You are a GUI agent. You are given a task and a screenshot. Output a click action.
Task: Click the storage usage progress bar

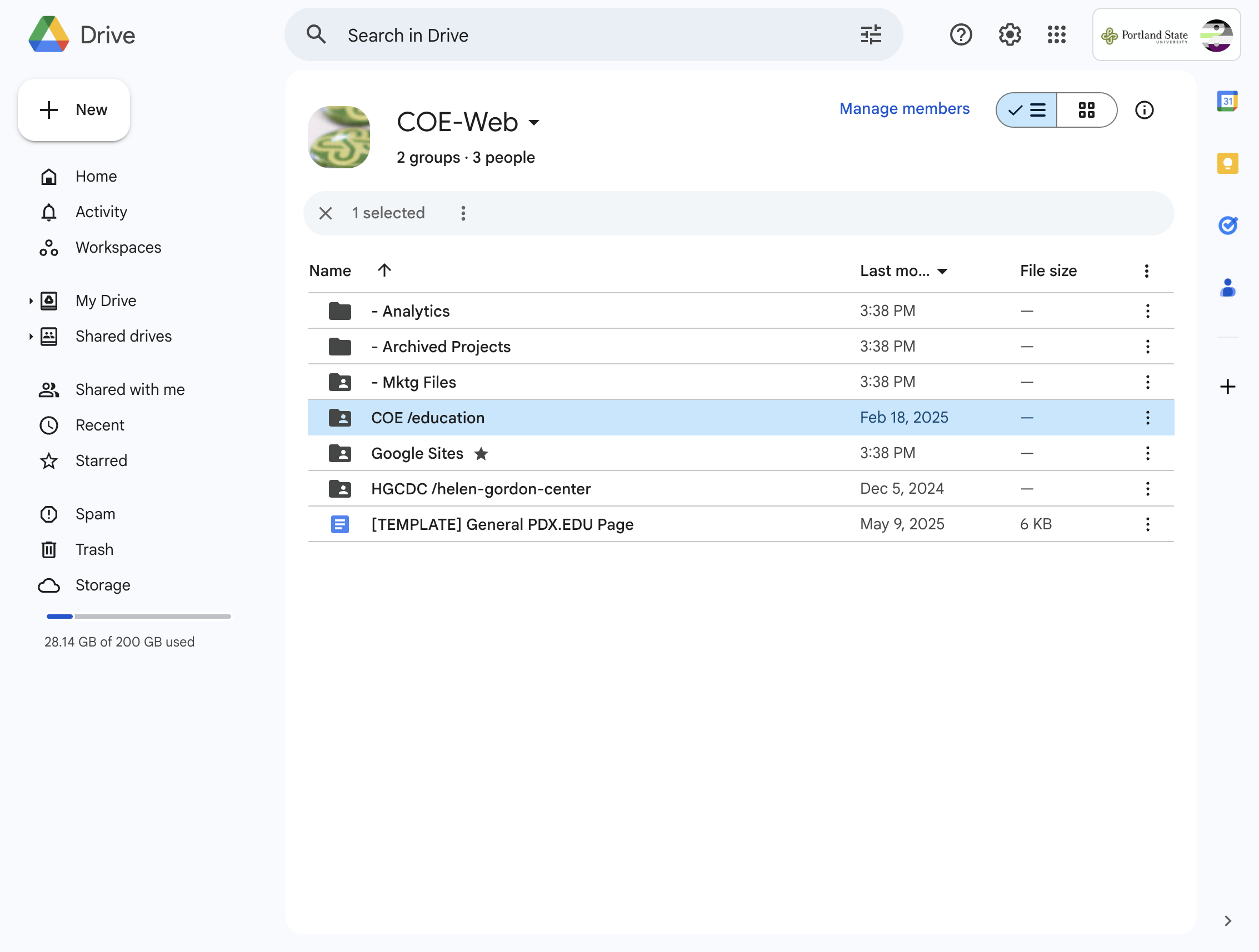(x=138, y=617)
